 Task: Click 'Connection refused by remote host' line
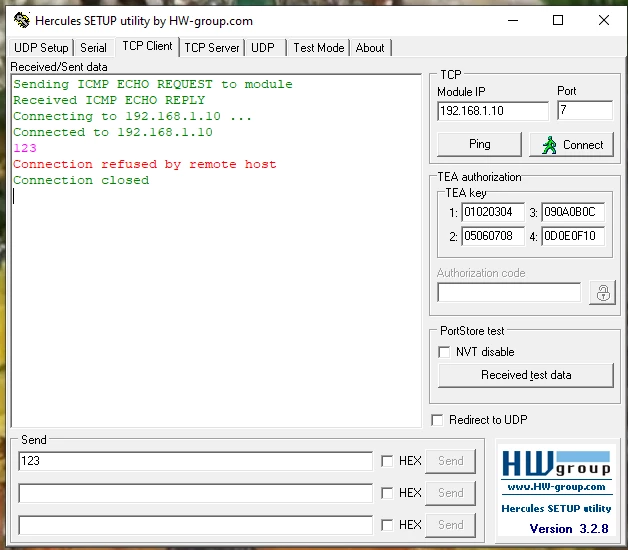click(145, 164)
